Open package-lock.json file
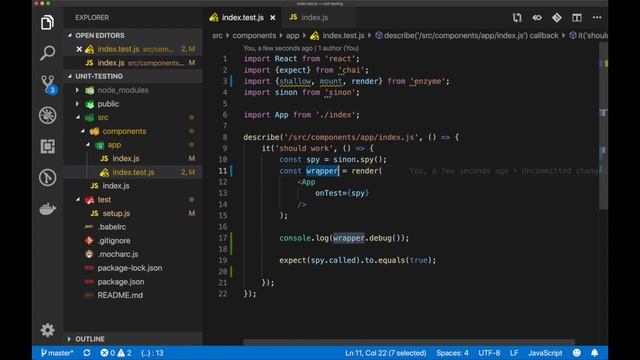This screenshot has height=360, width=640. click(x=129, y=268)
